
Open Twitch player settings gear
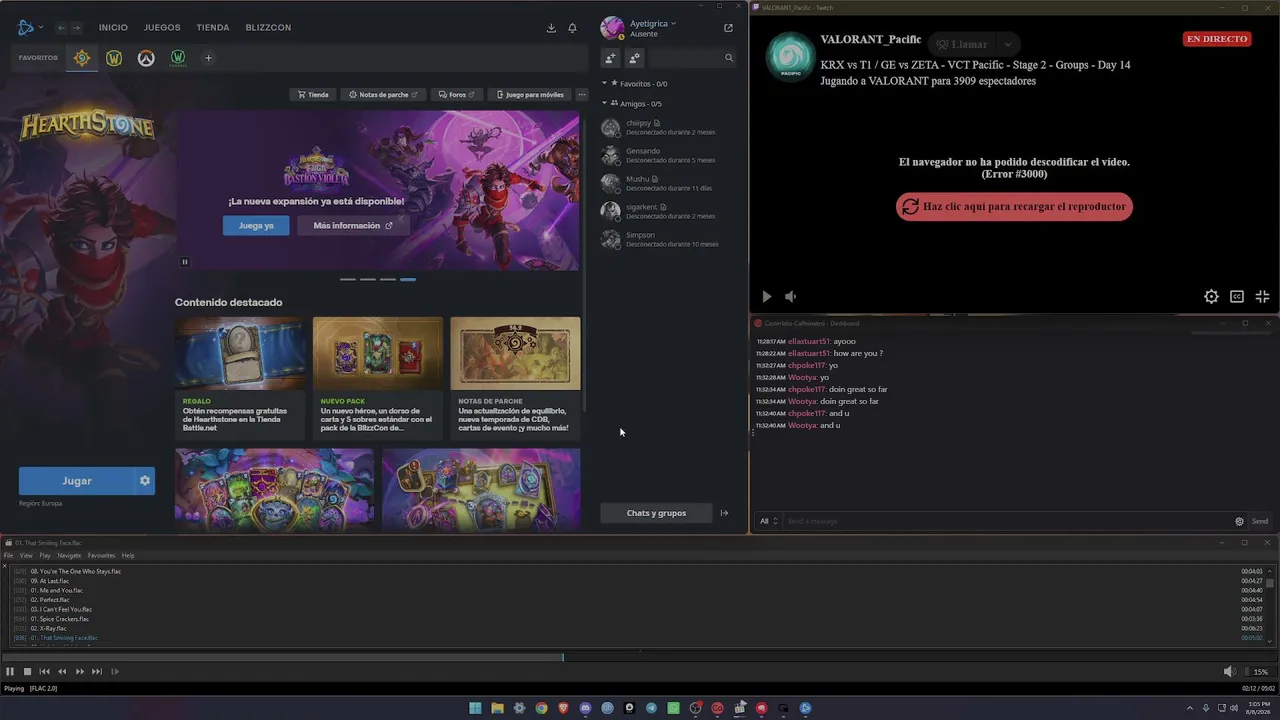(1211, 297)
